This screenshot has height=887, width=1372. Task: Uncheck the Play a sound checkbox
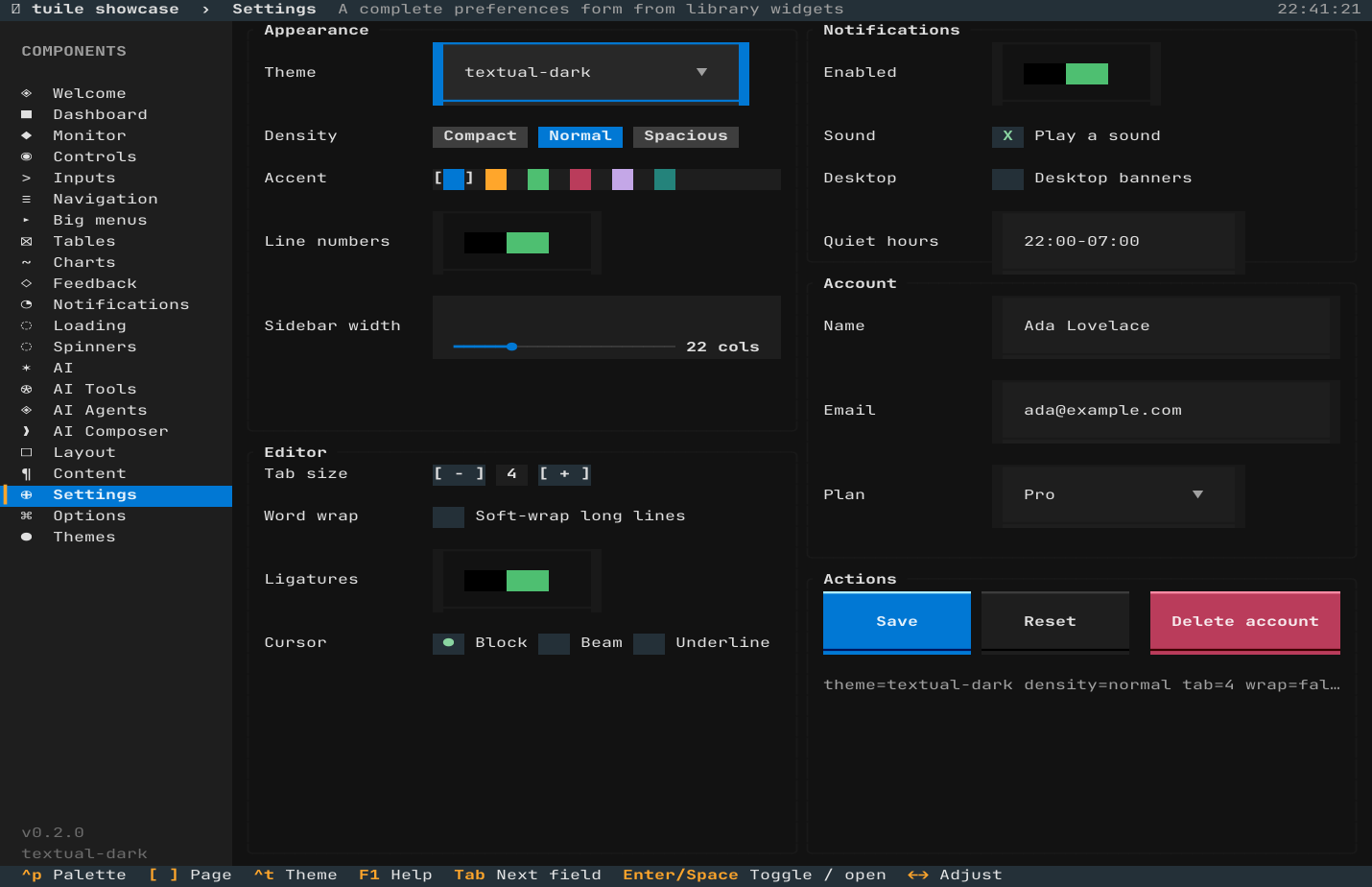[1007, 136]
